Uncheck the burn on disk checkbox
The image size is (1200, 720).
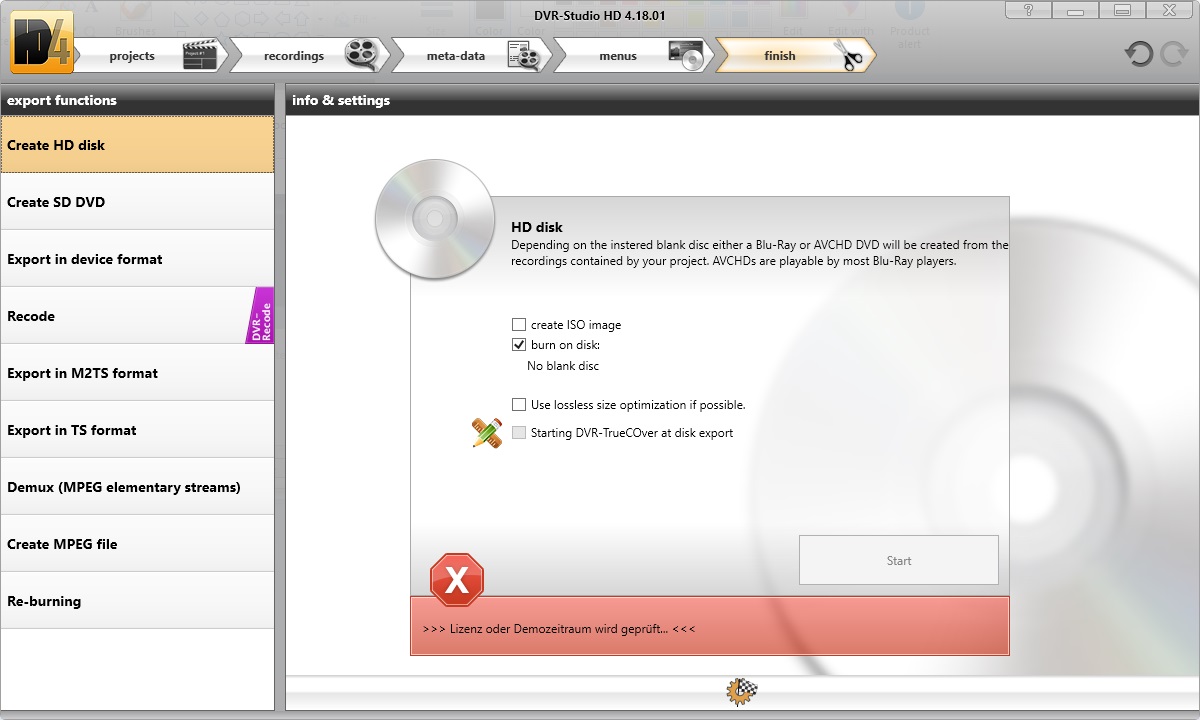click(519, 345)
